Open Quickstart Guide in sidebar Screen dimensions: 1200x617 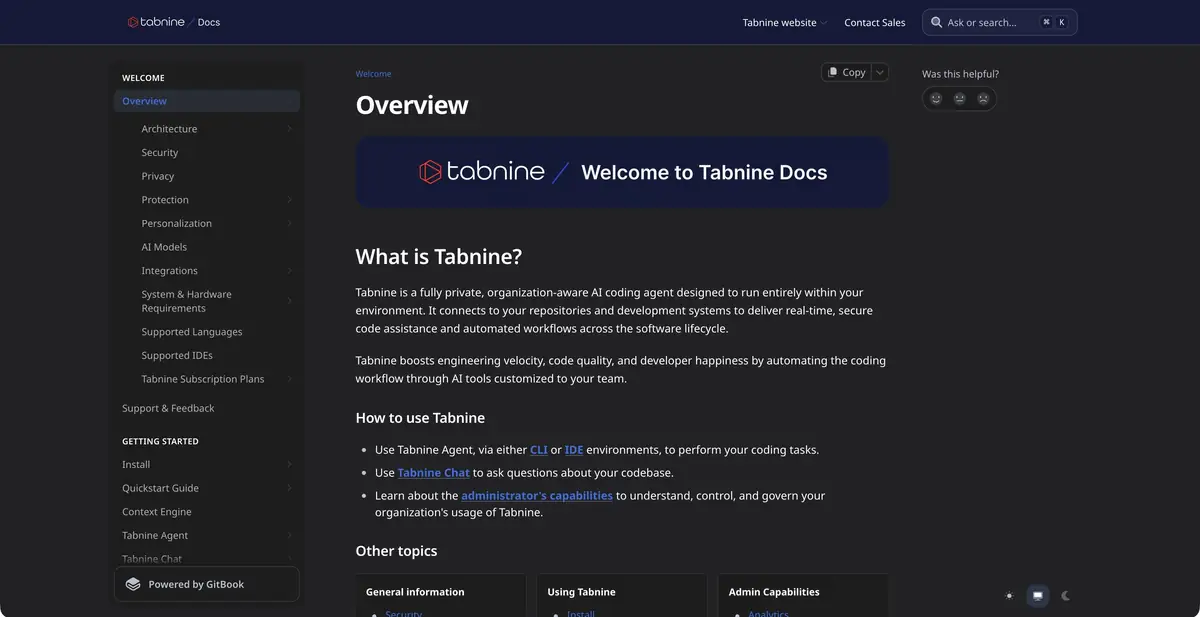point(160,488)
